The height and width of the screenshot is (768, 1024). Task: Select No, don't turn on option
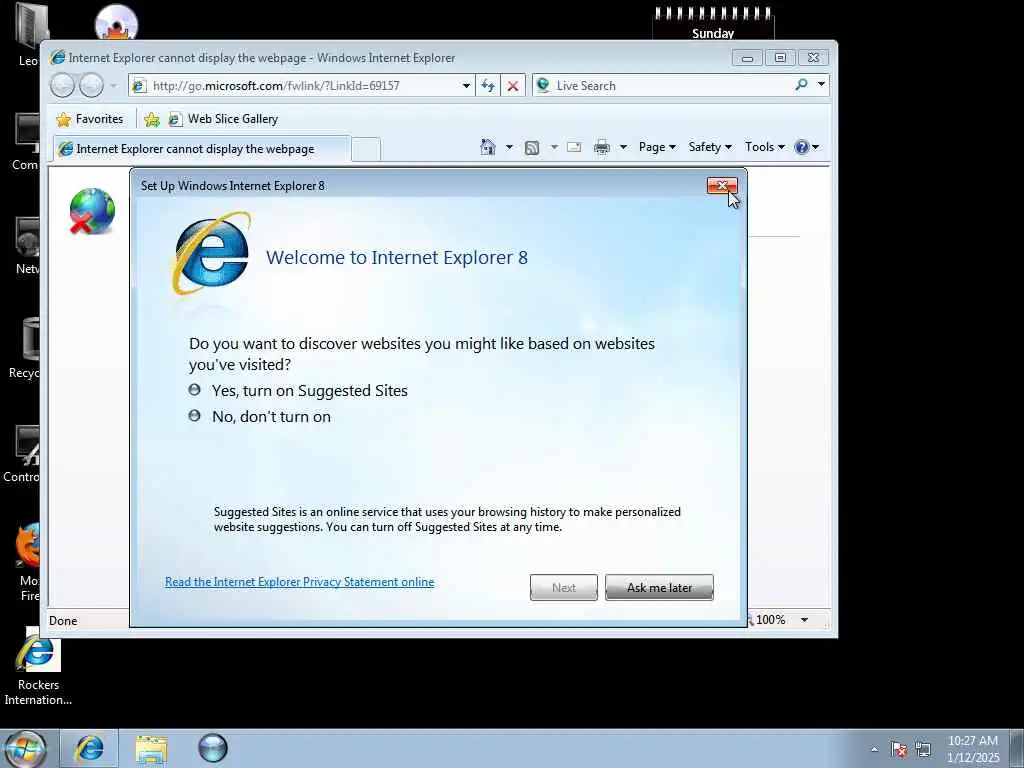[260, 417]
